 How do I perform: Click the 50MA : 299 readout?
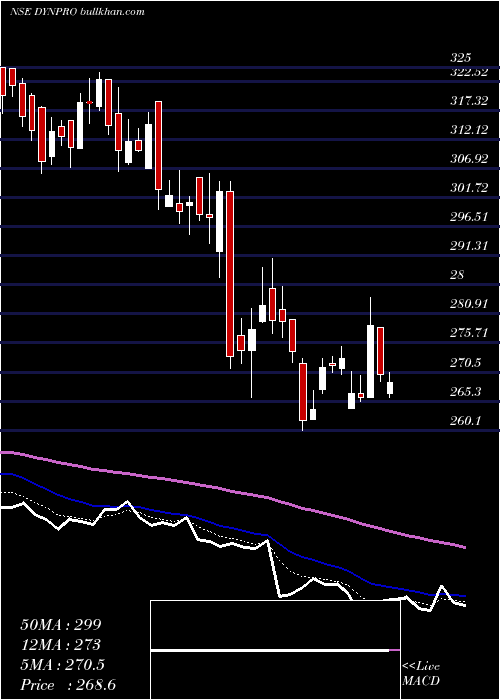pyautogui.click(x=61, y=625)
